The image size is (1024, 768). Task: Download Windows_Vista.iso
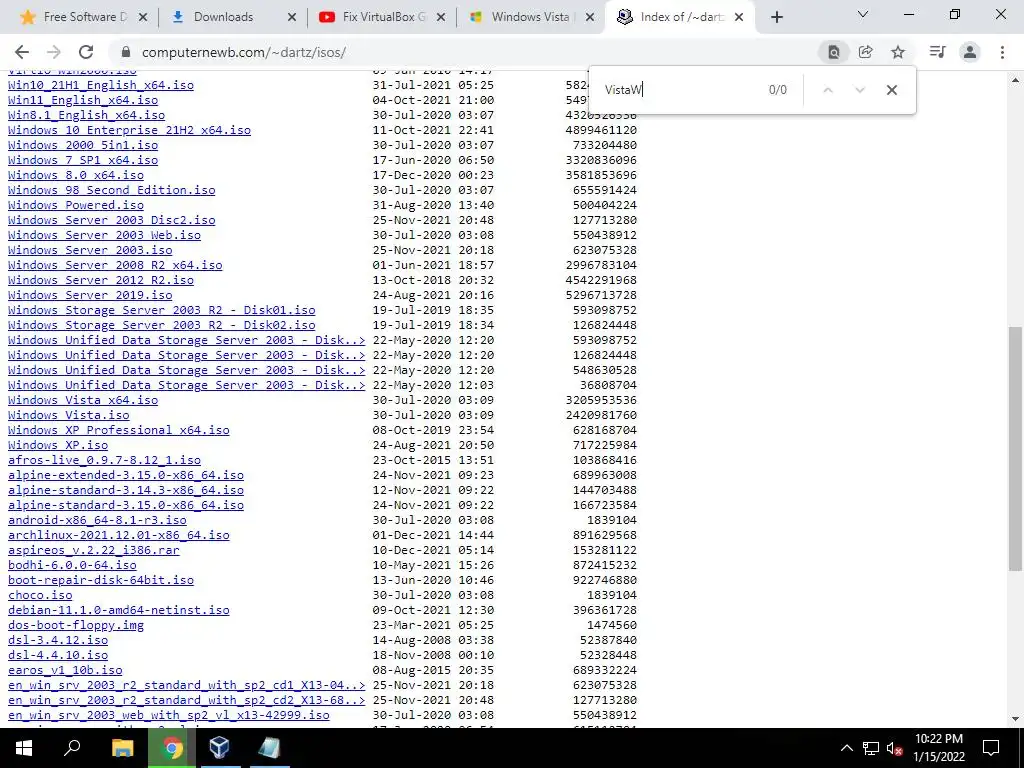[x=69, y=415]
